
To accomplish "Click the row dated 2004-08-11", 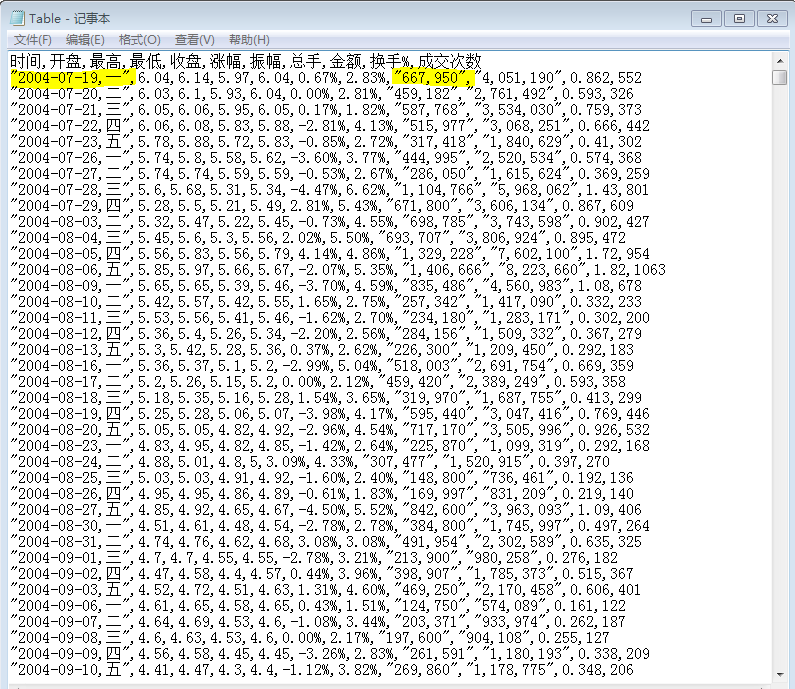I will point(330,318).
